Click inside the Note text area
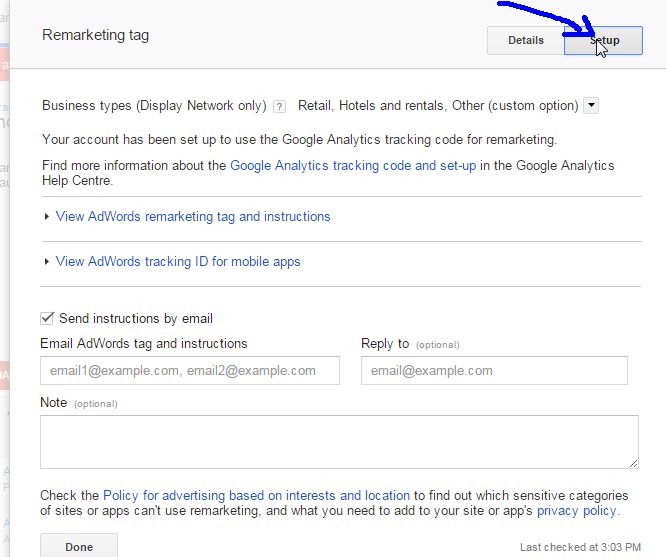The width and height of the screenshot is (666, 557). (x=339, y=442)
